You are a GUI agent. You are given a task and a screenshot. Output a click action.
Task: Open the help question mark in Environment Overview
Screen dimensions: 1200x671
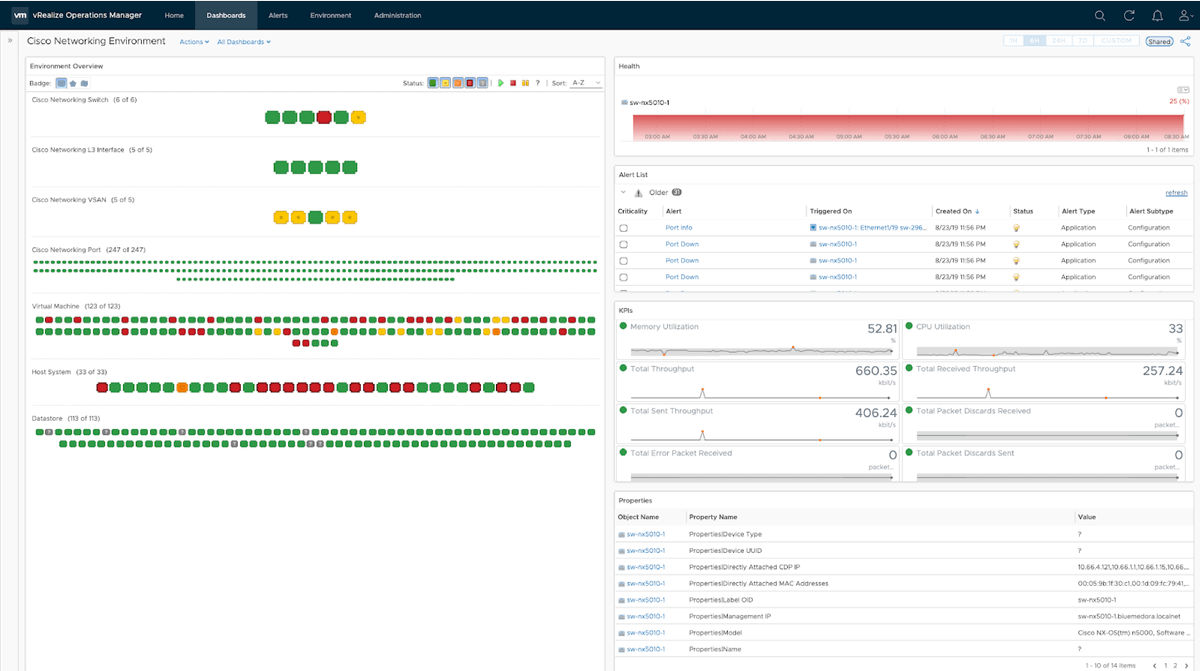click(537, 83)
